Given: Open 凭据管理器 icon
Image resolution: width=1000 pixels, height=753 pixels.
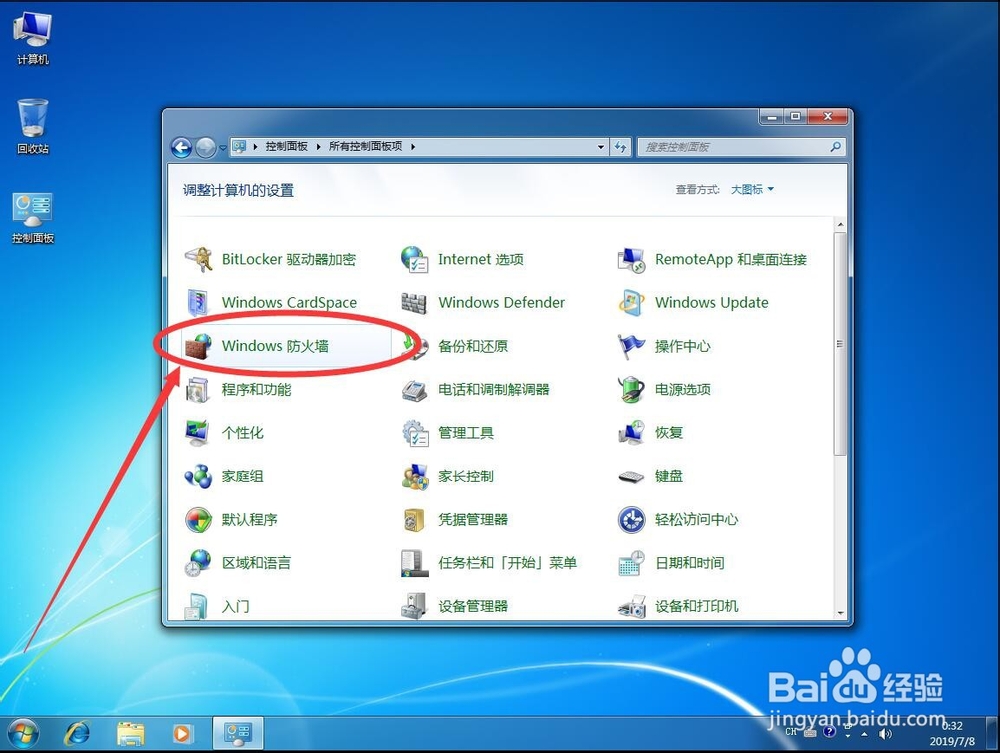Looking at the screenshot, I should 415,520.
